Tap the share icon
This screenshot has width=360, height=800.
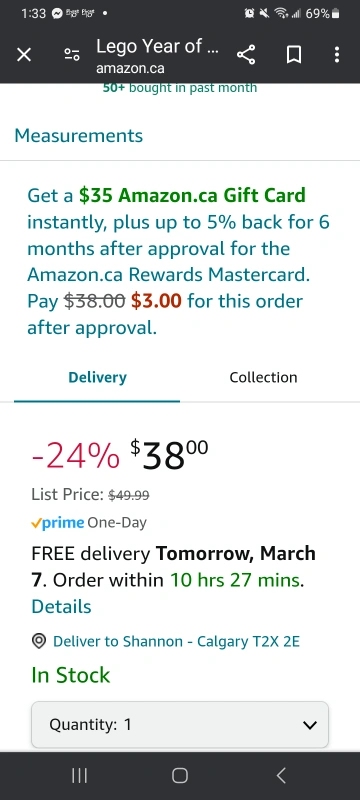click(x=246, y=55)
